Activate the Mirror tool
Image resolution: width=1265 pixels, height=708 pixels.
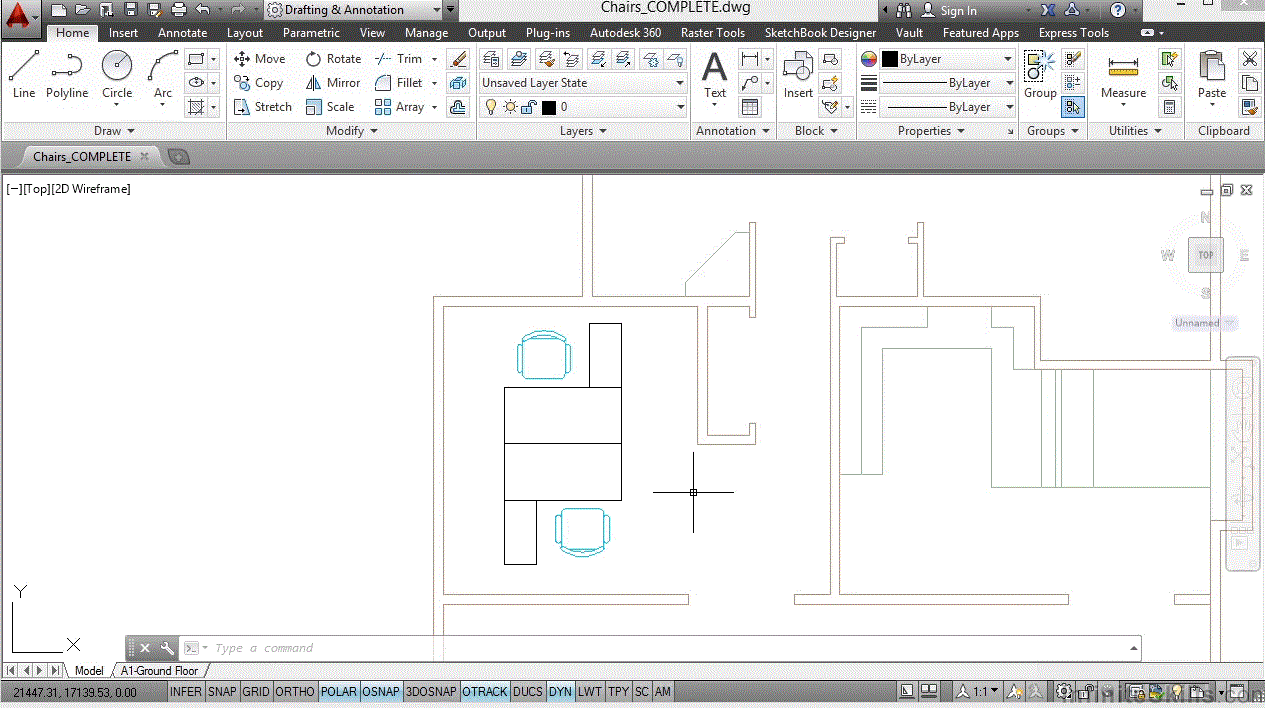pos(333,83)
